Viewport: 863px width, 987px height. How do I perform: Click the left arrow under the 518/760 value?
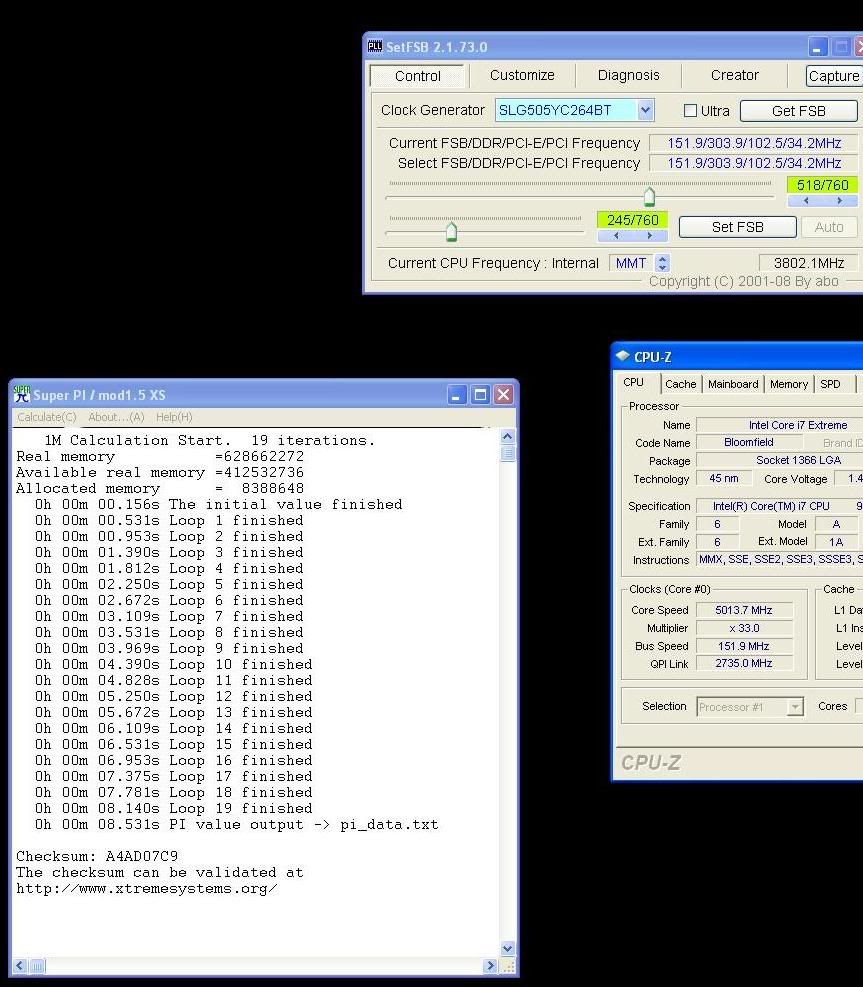tap(807, 200)
